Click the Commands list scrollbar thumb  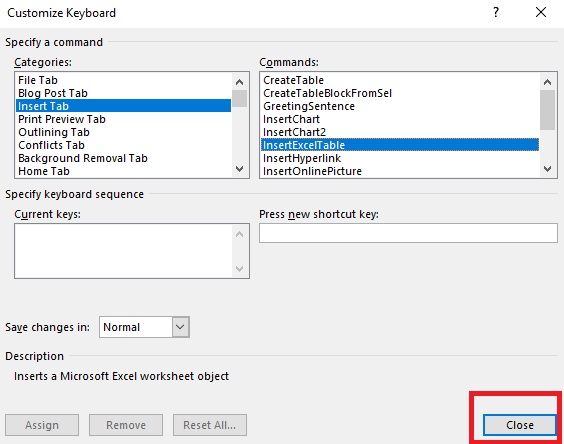tap(547, 110)
